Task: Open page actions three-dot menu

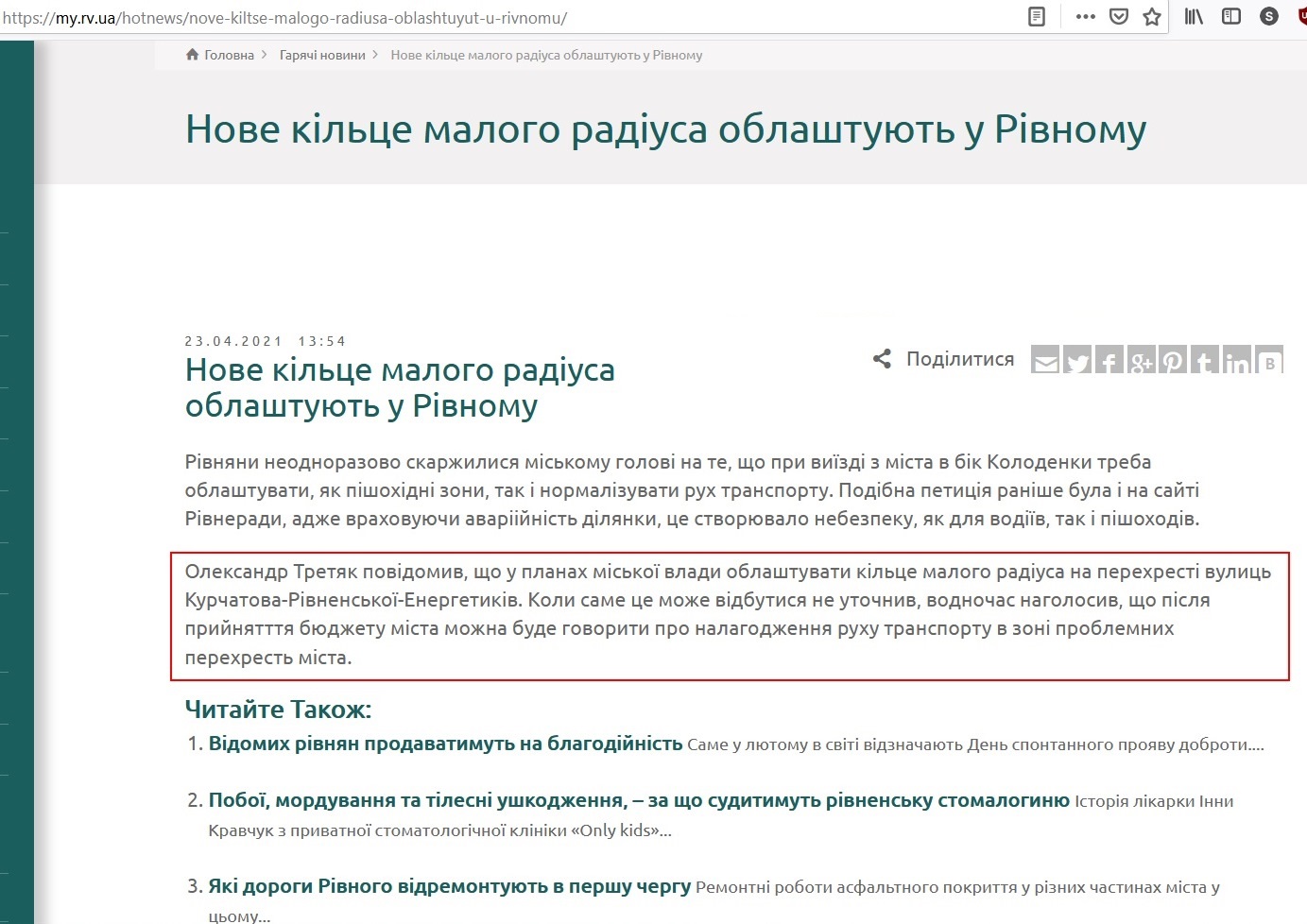Action: (1085, 17)
